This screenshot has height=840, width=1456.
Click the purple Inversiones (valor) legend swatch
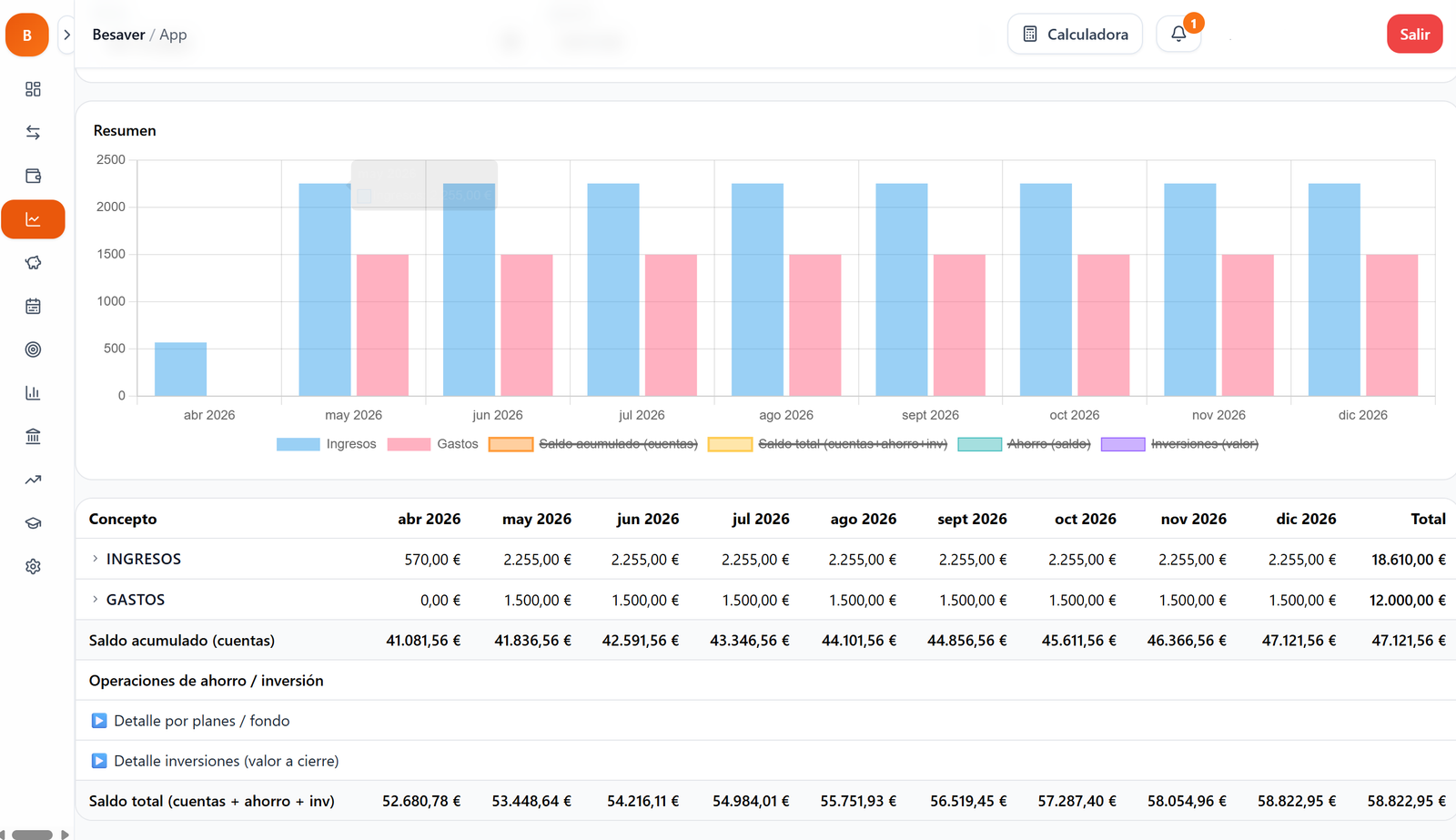pyautogui.click(x=1123, y=444)
